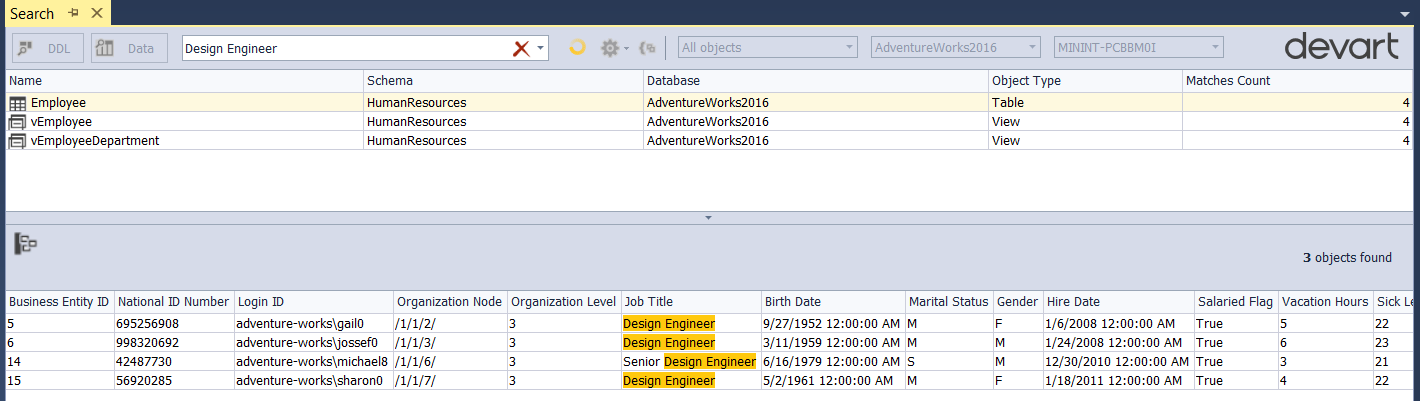The image size is (1420, 401).
Task: Click the Birth Date column header
Action: 832,301
